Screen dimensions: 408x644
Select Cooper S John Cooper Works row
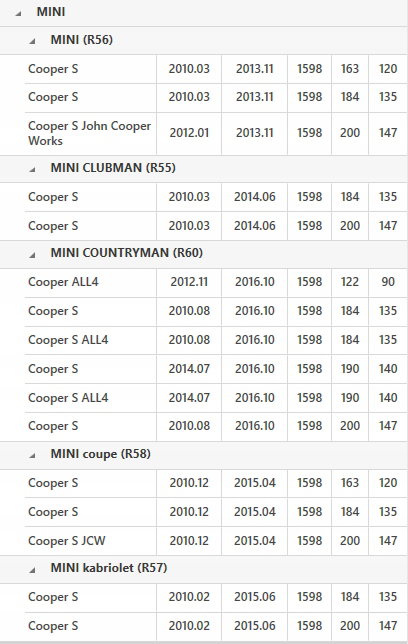pos(216,133)
